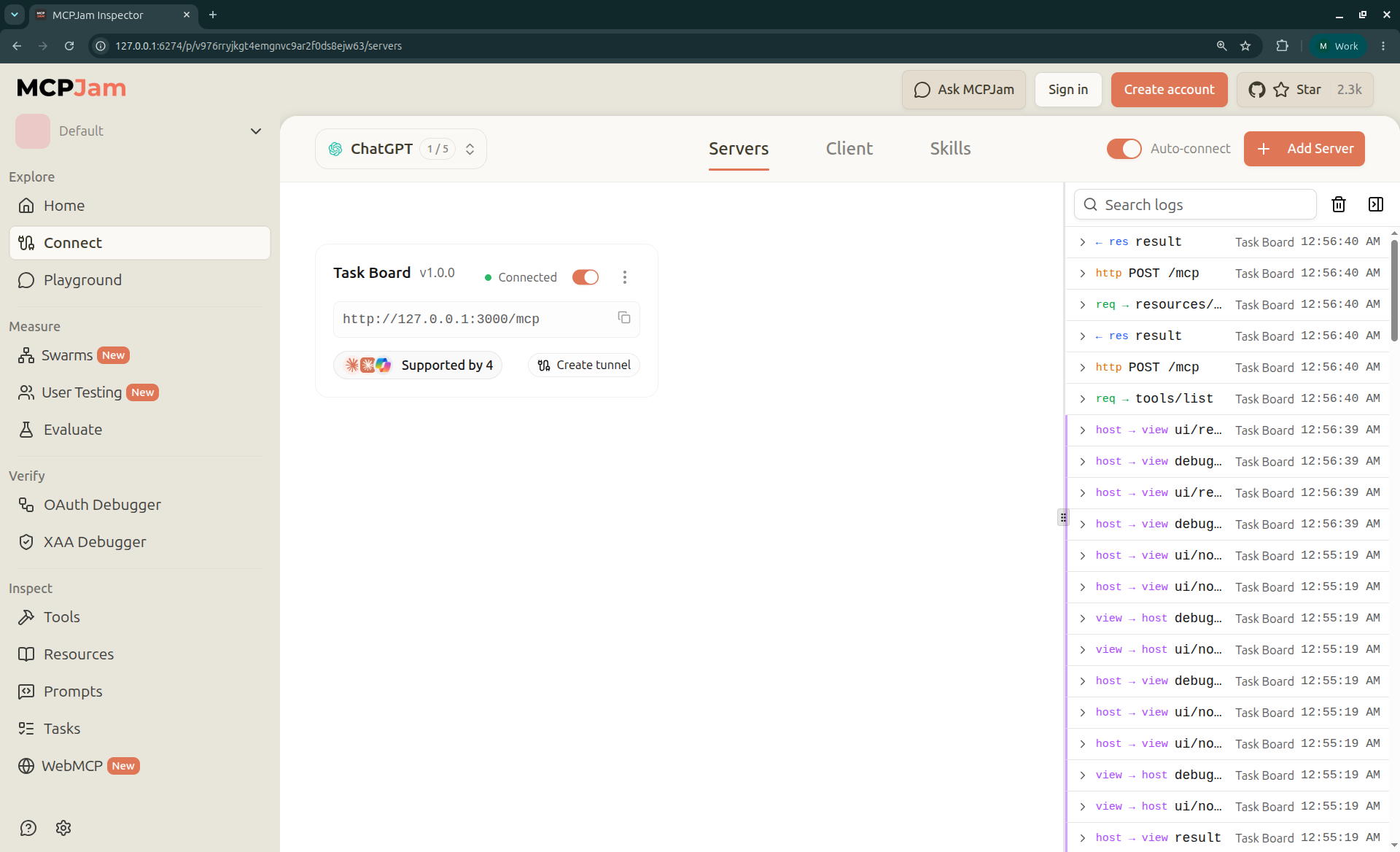Collapse the logs panel
Screen dimensions: 1400x852
tap(1376, 204)
